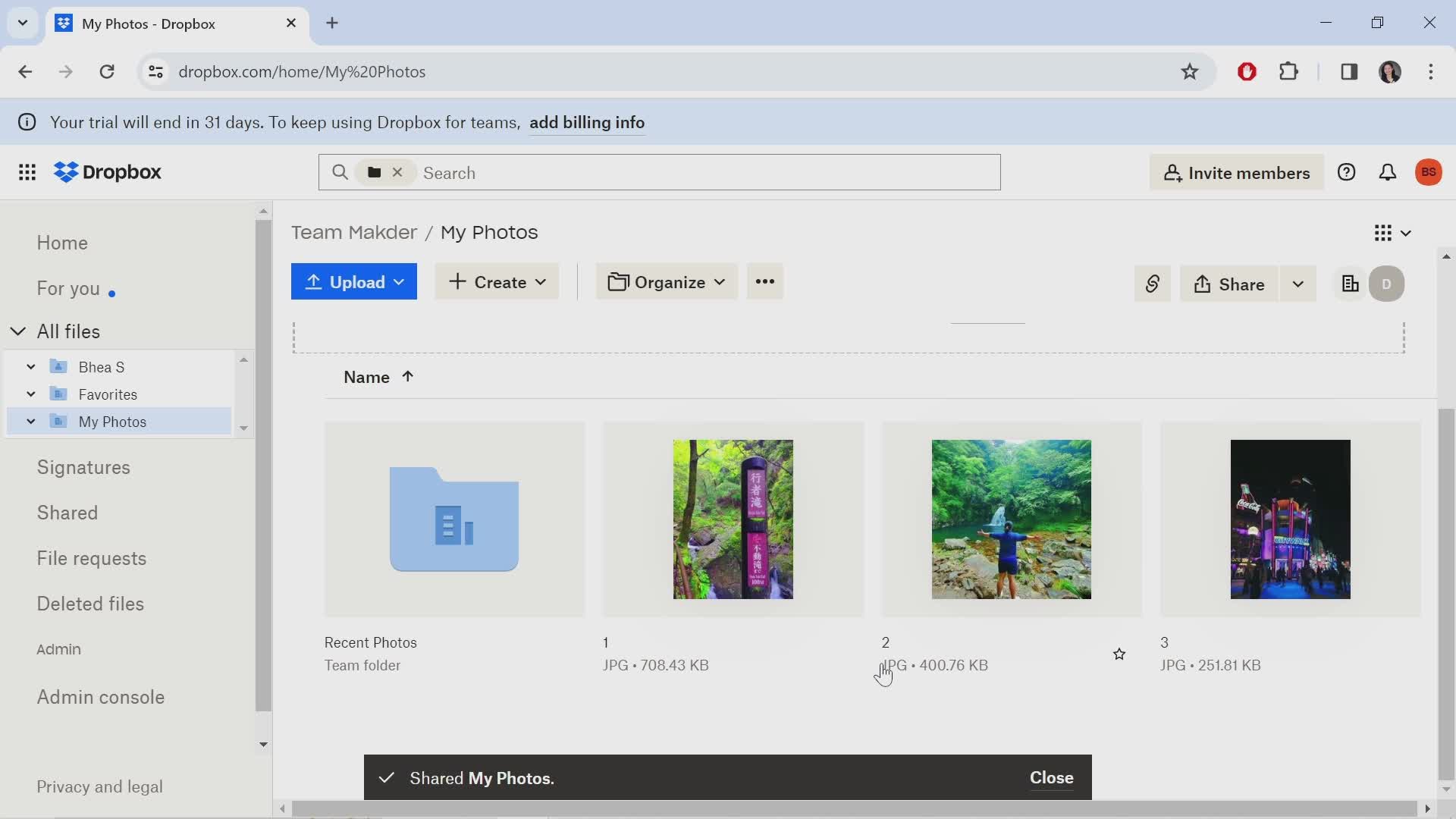1456x819 pixels.
Task: Go back to the previous page
Action: [25, 71]
